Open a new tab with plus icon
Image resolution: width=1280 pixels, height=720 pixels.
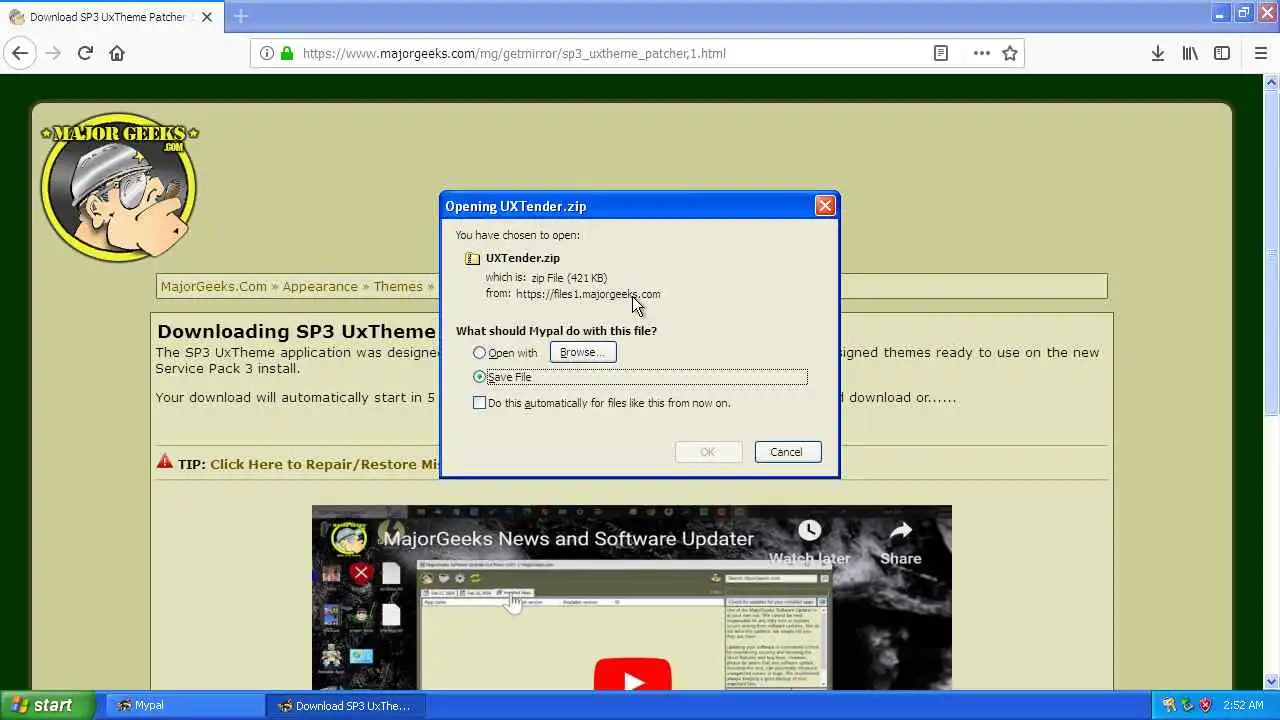pyautogui.click(x=240, y=16)
